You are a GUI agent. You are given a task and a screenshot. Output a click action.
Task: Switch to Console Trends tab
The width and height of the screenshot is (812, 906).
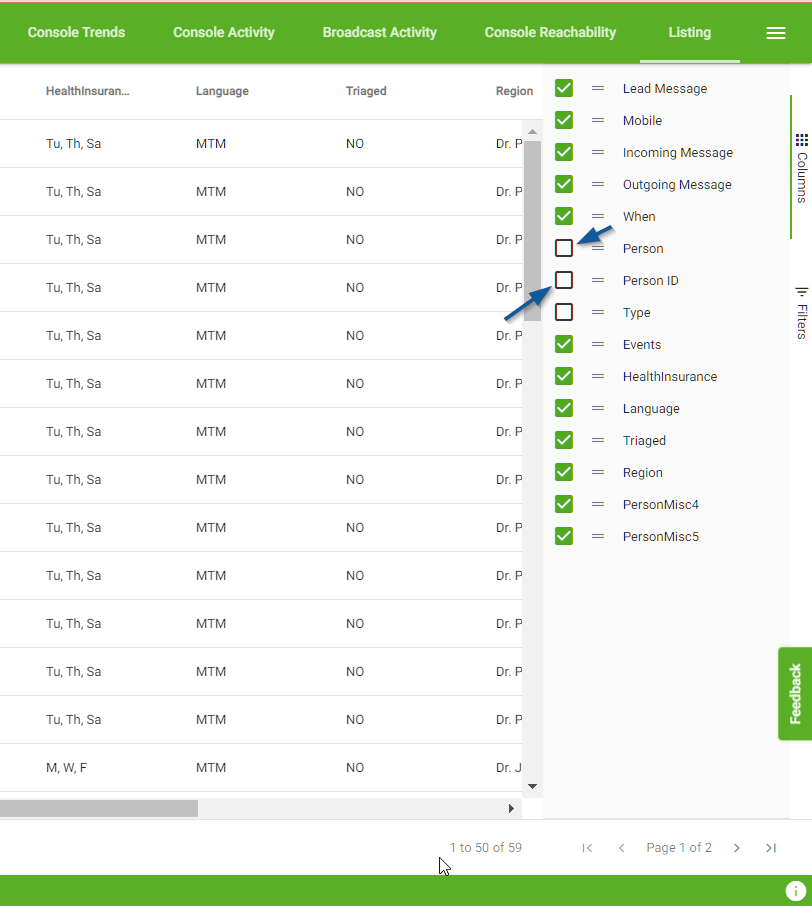coord(76,32)
